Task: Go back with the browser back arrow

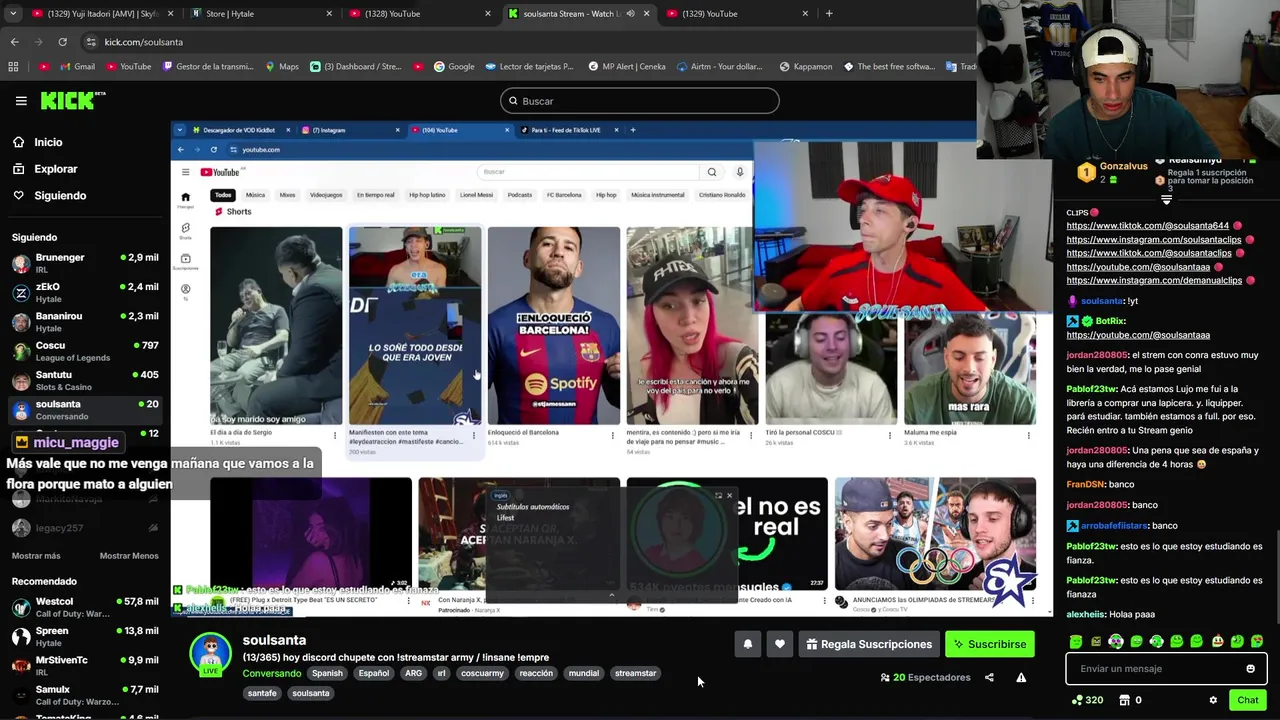Action: coord(14,42)
